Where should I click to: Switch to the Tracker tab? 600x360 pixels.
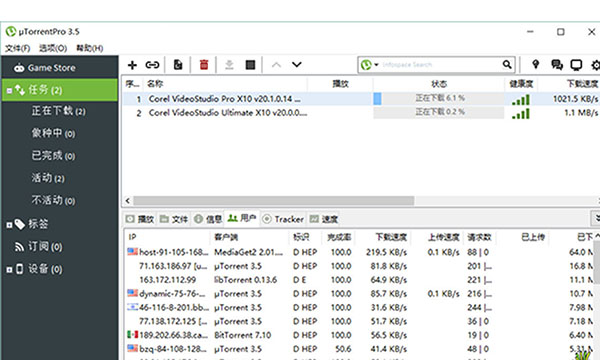click(283, 219)
